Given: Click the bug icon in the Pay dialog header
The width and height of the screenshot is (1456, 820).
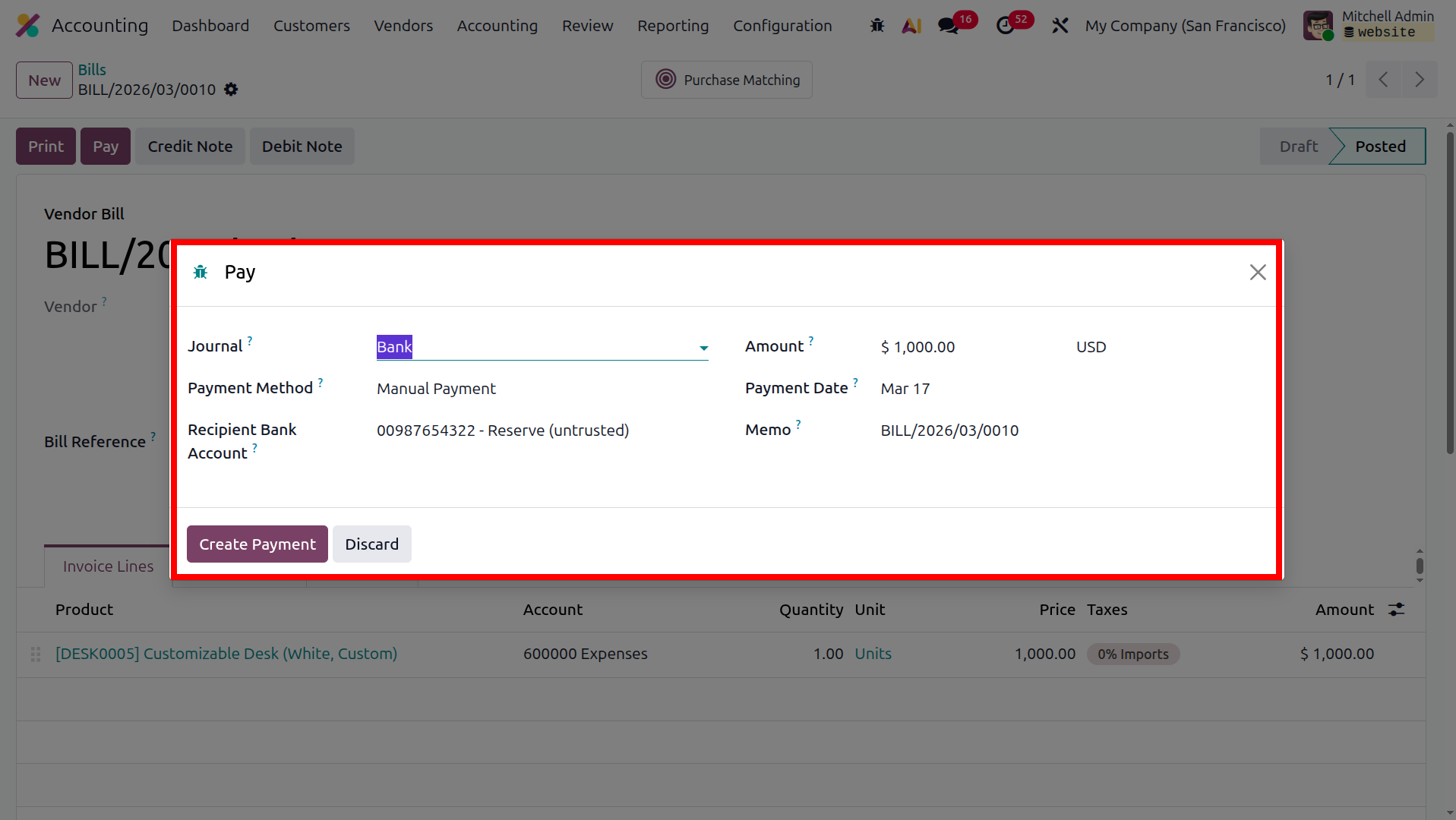Looking at the screenshot, I should (201, 272).
